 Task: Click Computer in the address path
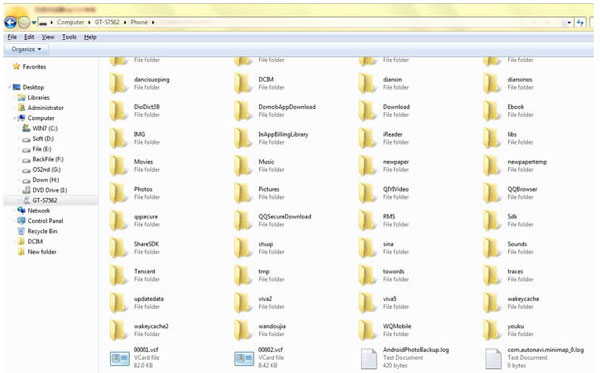pyautogui.click(x=70, y=22)
